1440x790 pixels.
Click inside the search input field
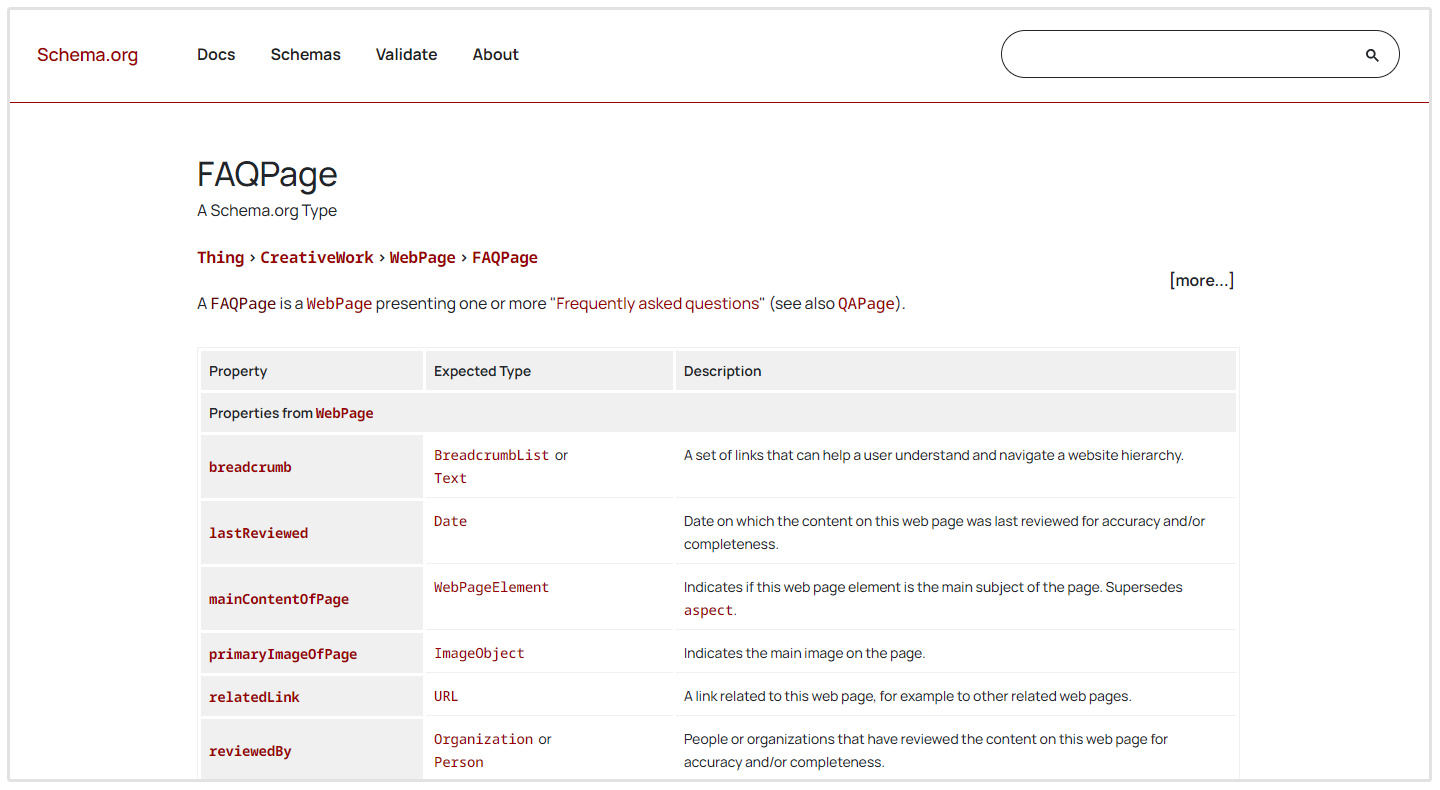tap(1180, 54)
